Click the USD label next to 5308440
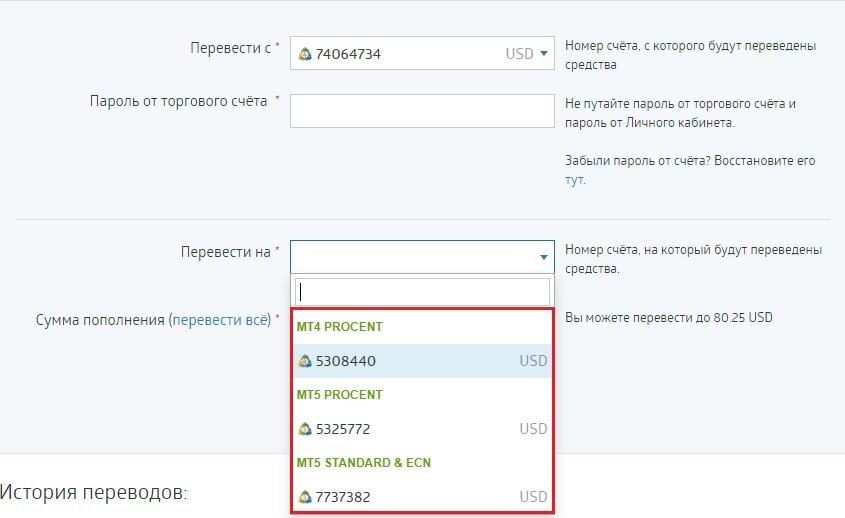845x518 pixels. [533, 361]
